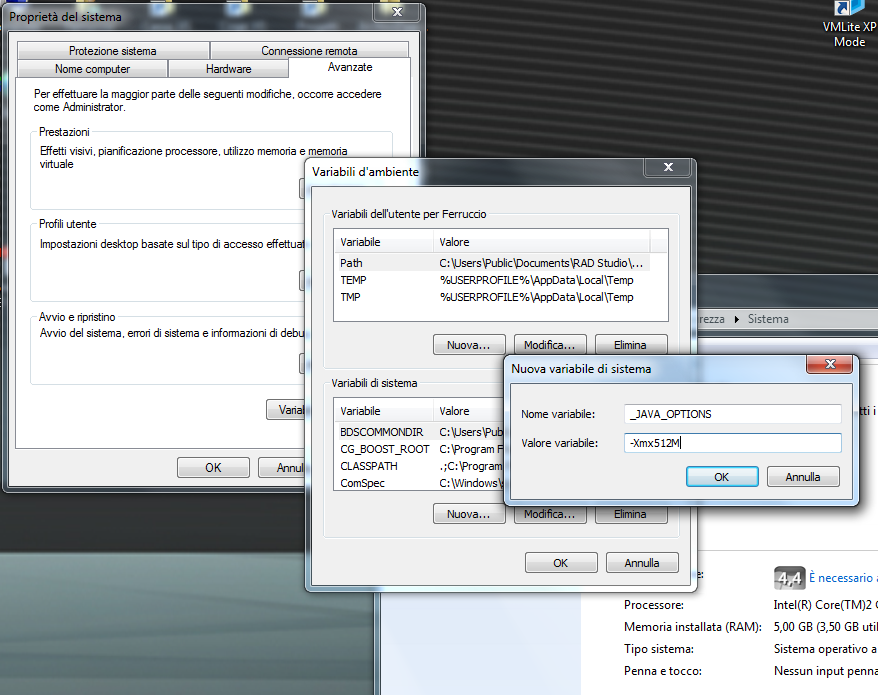The width and height of the screenshot is (878, 695).
Task: Select the BDSCOMMONDIR system variable row
Action: click(420, 432)
